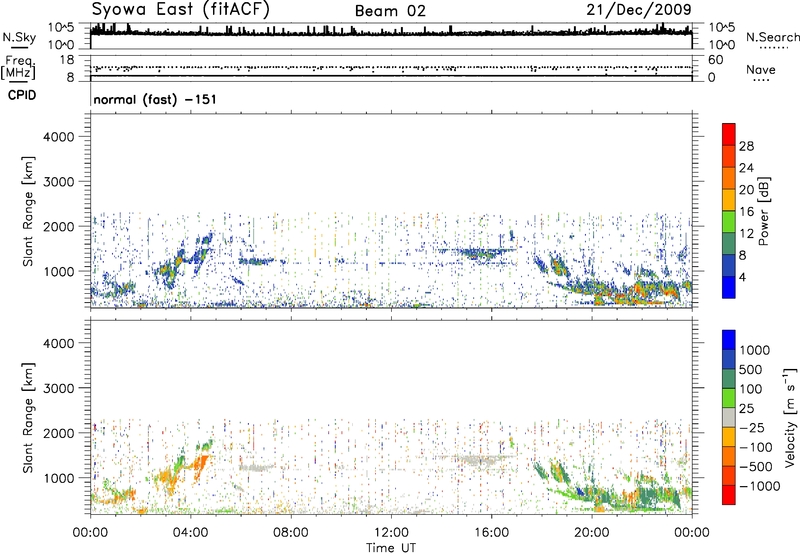Click '1000' on velocity panel range axis
800x554 pixels.
coord(59,478)
